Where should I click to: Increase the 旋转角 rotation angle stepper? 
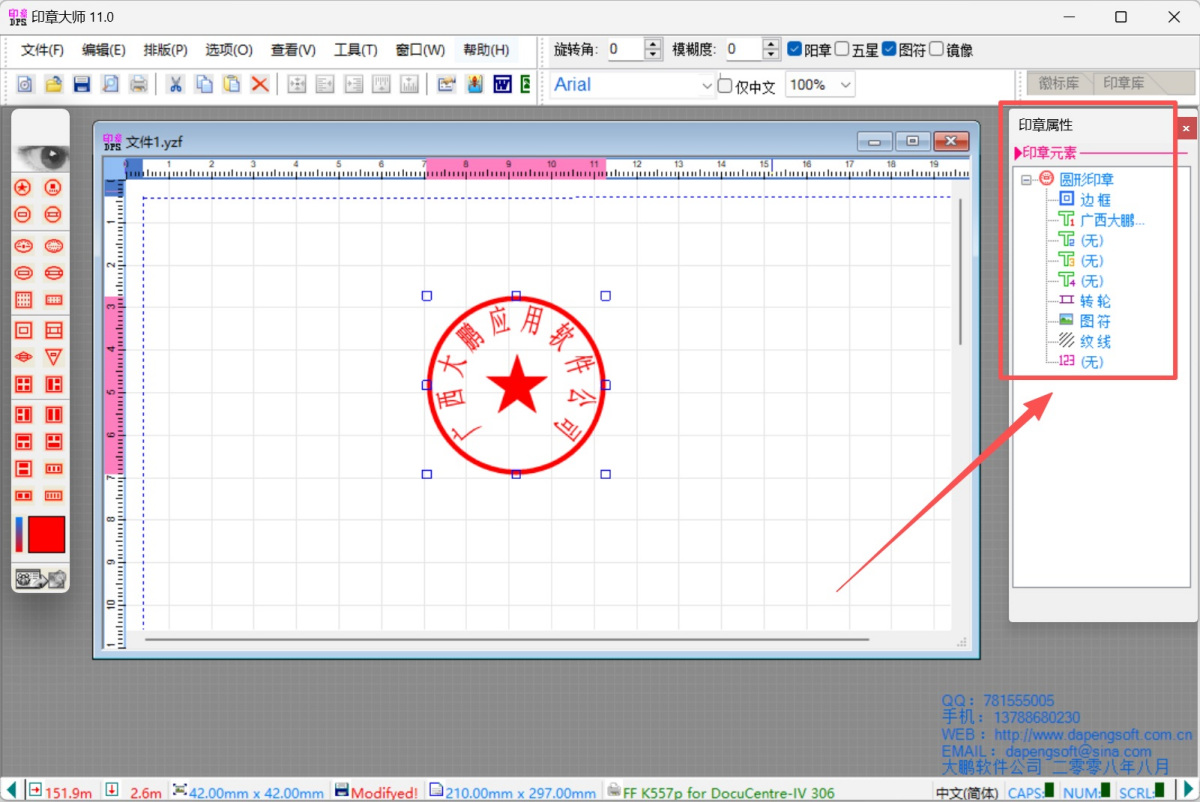[653, 44]
